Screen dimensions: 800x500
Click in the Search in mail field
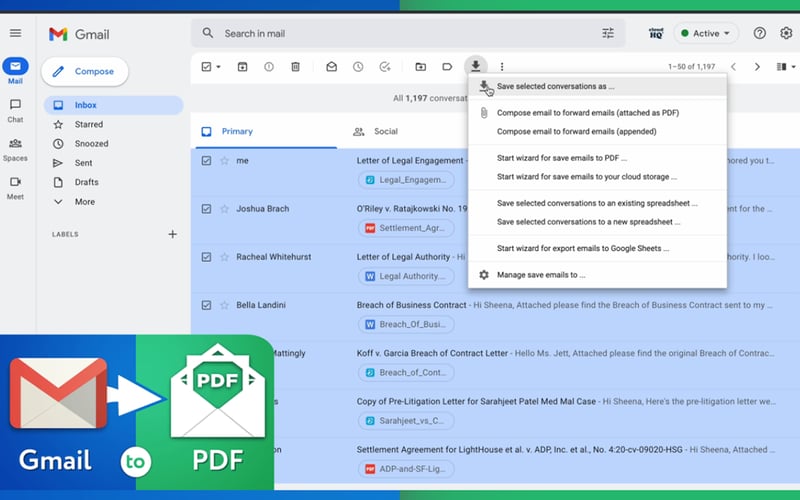pyautogui.click(x=408, y=34)
